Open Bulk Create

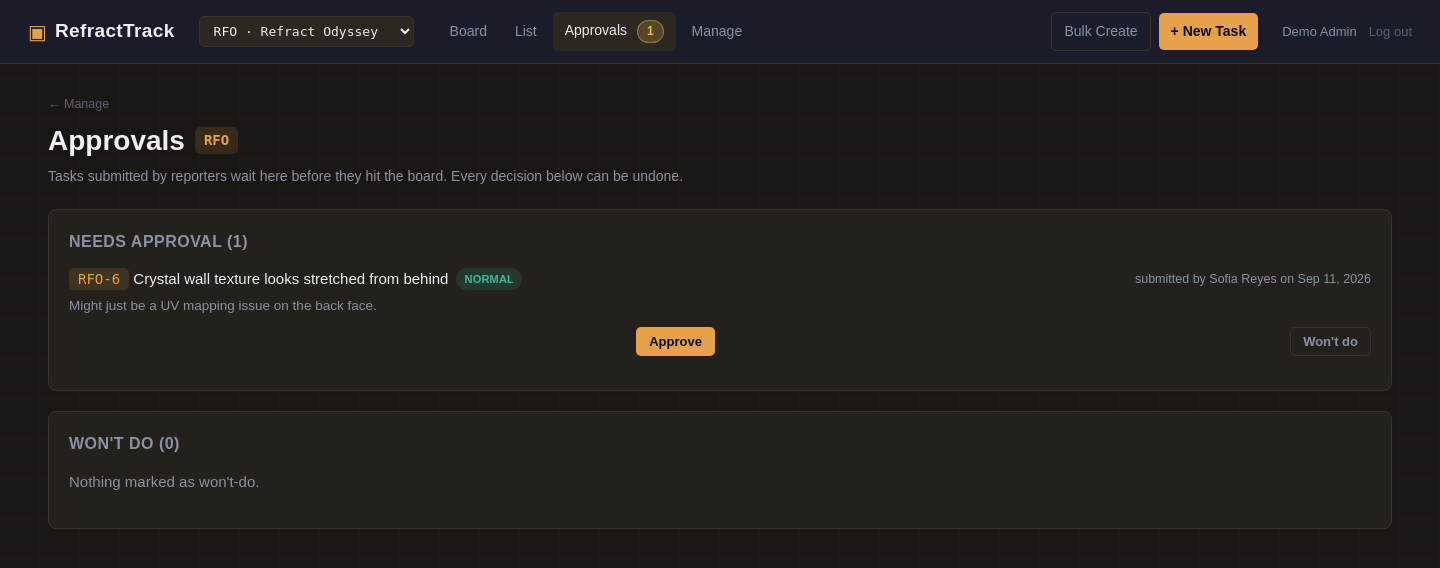click(x=1101, y=31)
